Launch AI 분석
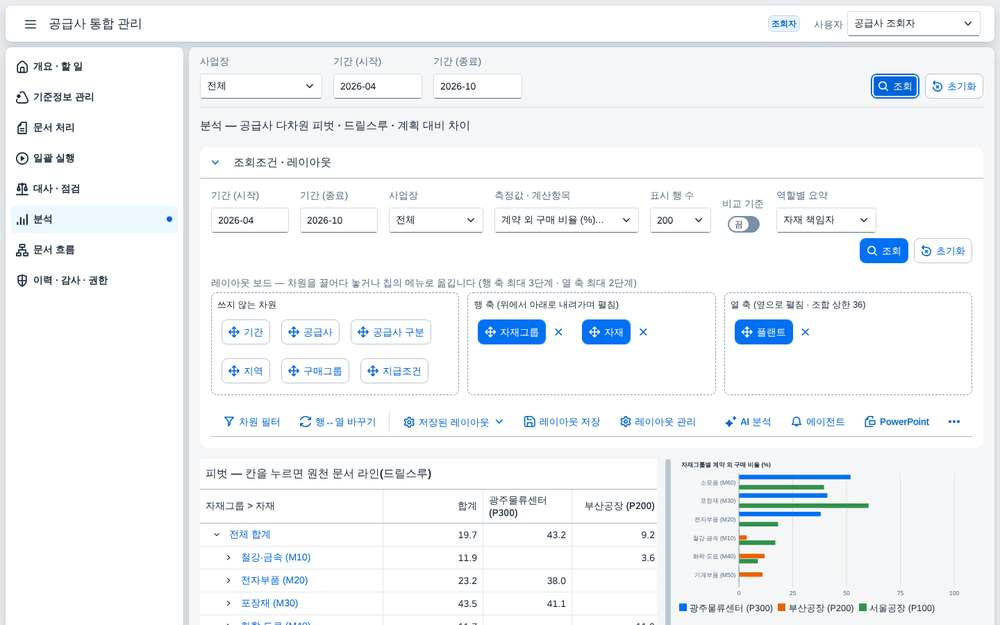 [747, 422]
